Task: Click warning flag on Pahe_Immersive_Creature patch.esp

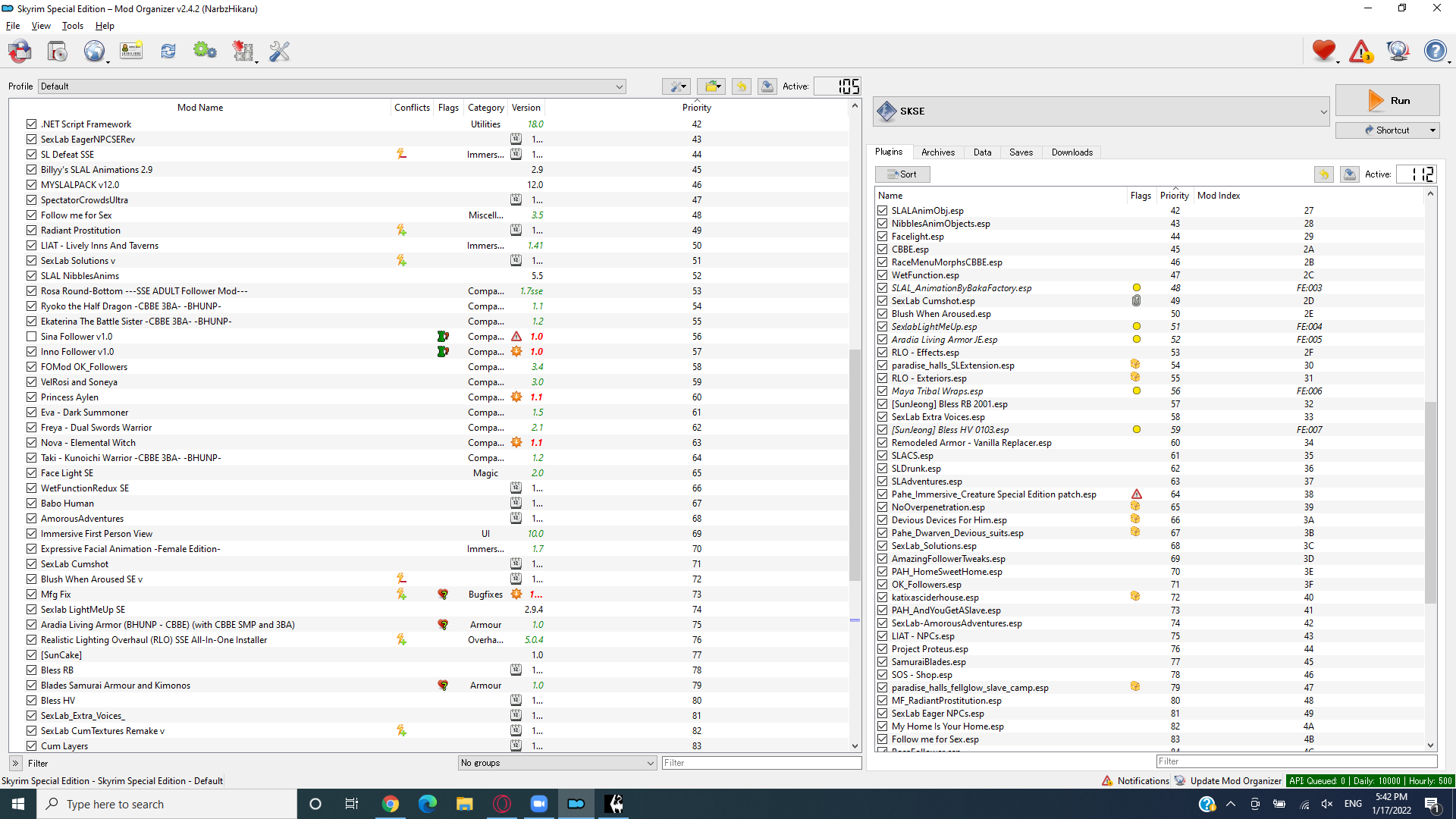Action: (1136, 494)
